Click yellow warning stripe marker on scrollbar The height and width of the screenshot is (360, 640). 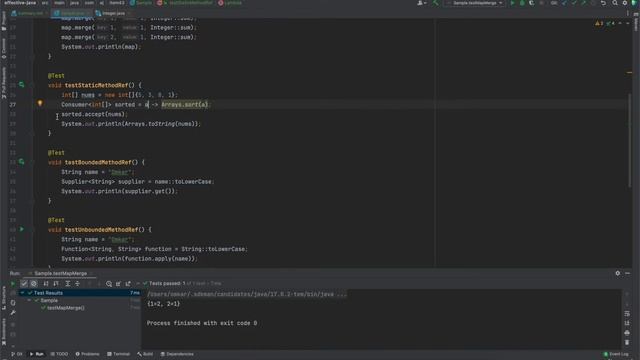(x=629, y=73)
